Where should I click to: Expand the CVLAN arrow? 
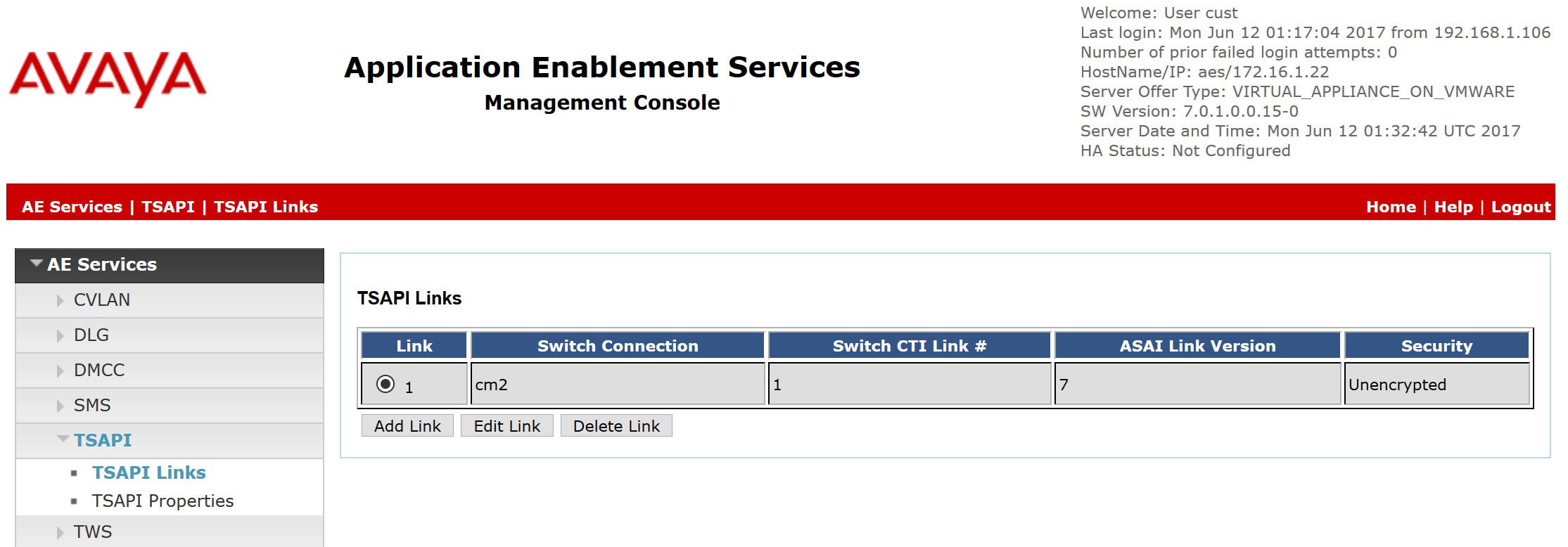(x=60, y=300)
